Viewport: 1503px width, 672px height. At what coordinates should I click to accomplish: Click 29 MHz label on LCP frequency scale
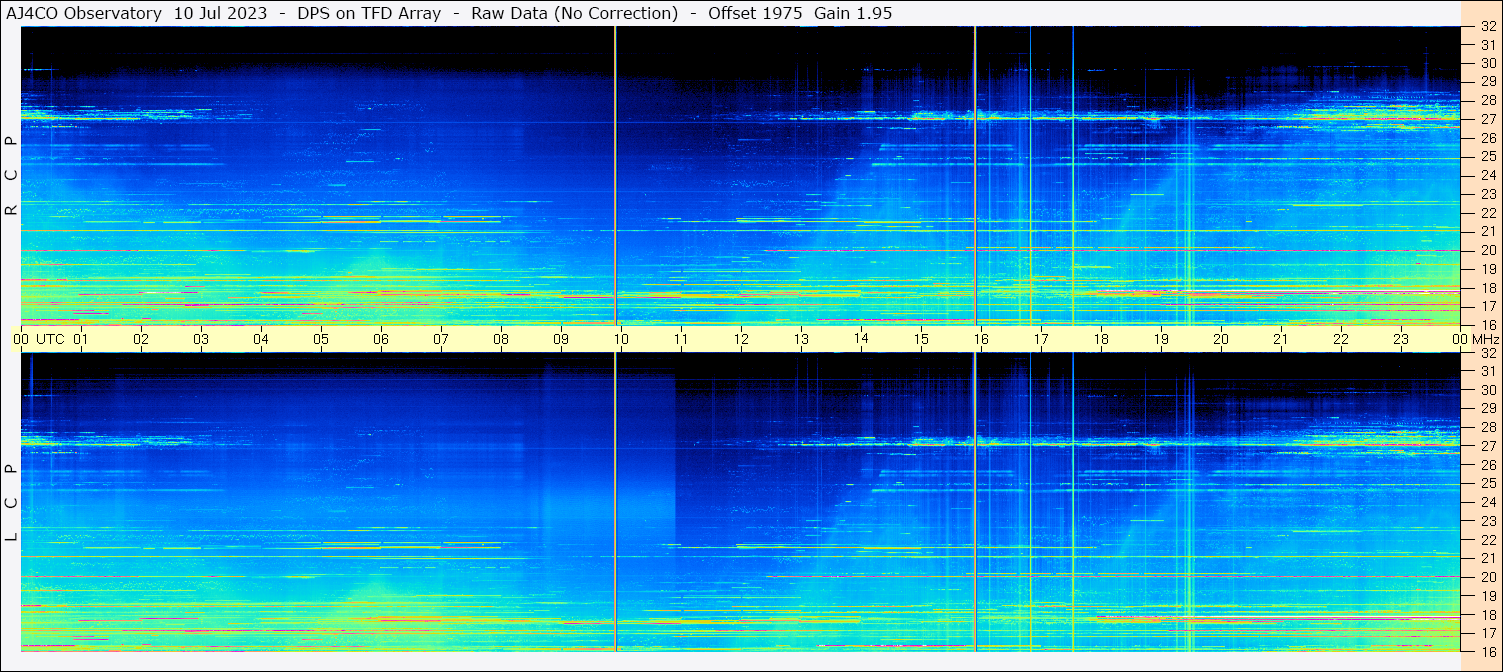(x=1487, y=409)
